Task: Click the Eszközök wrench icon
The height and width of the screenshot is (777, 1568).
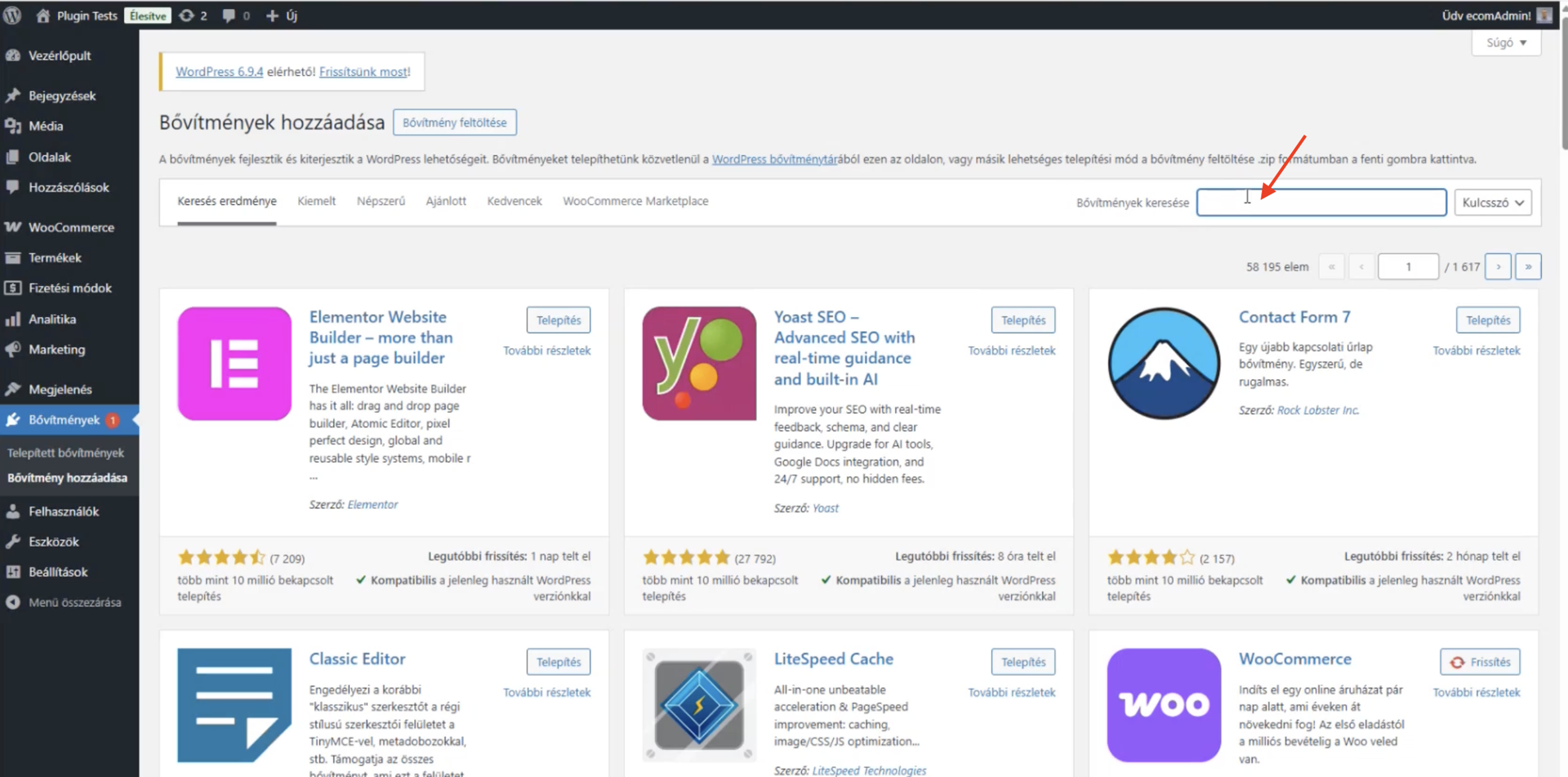Action: click(x=13, y=542)
